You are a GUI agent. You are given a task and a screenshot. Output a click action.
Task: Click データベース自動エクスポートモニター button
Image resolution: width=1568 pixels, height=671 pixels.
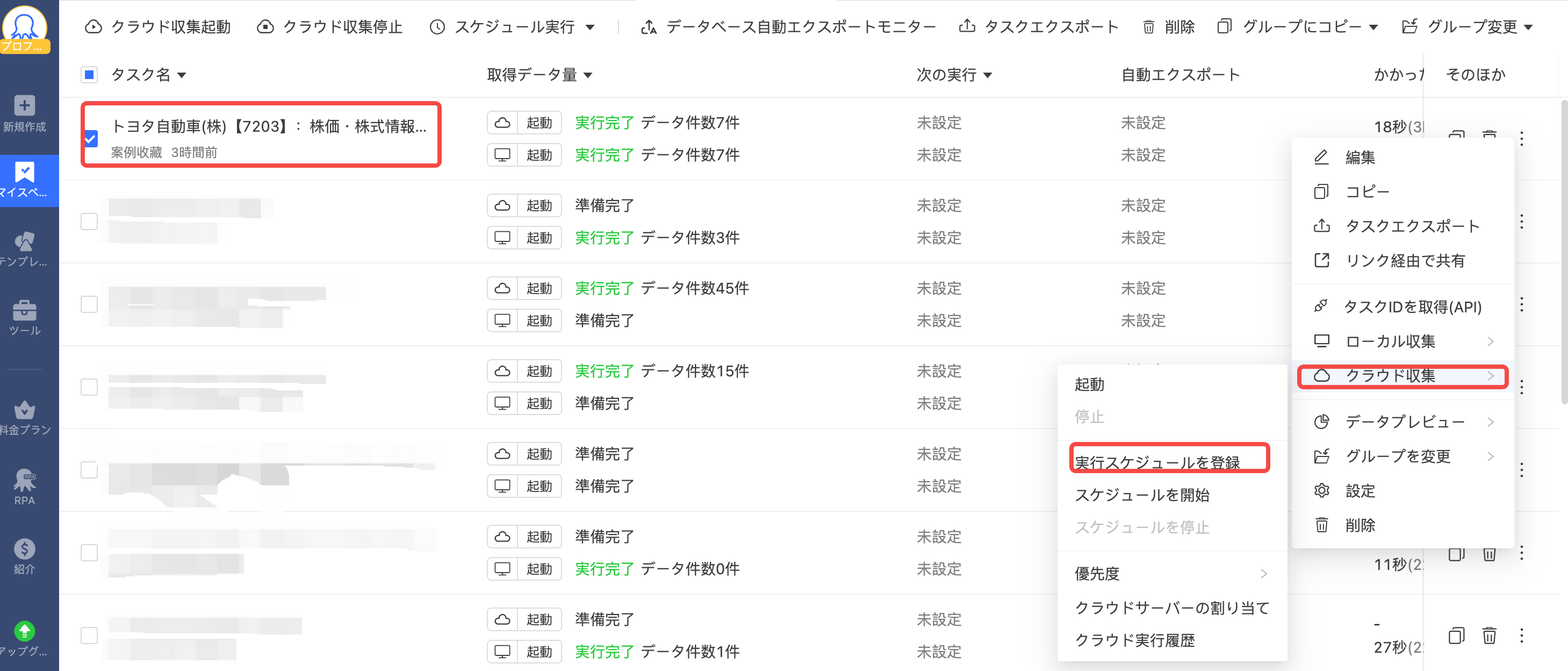pos(788,27)
